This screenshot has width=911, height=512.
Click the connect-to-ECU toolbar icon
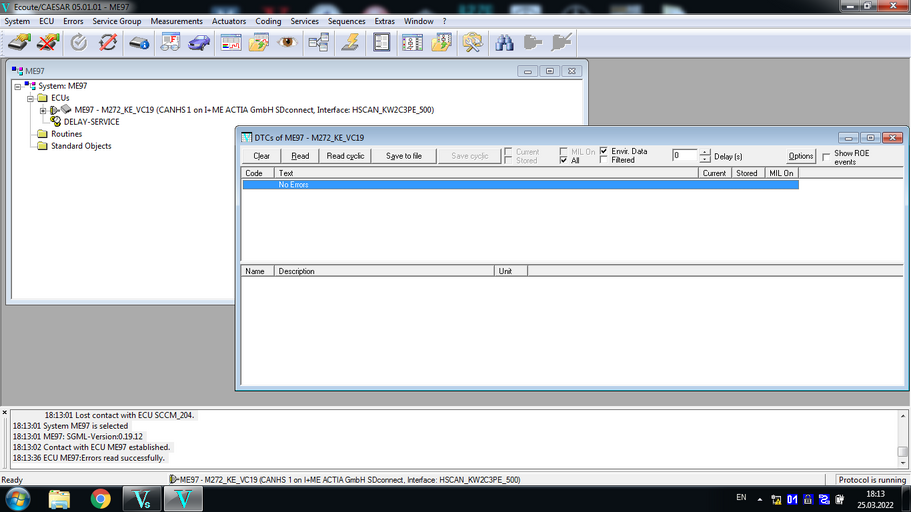(x=19, y=42)
